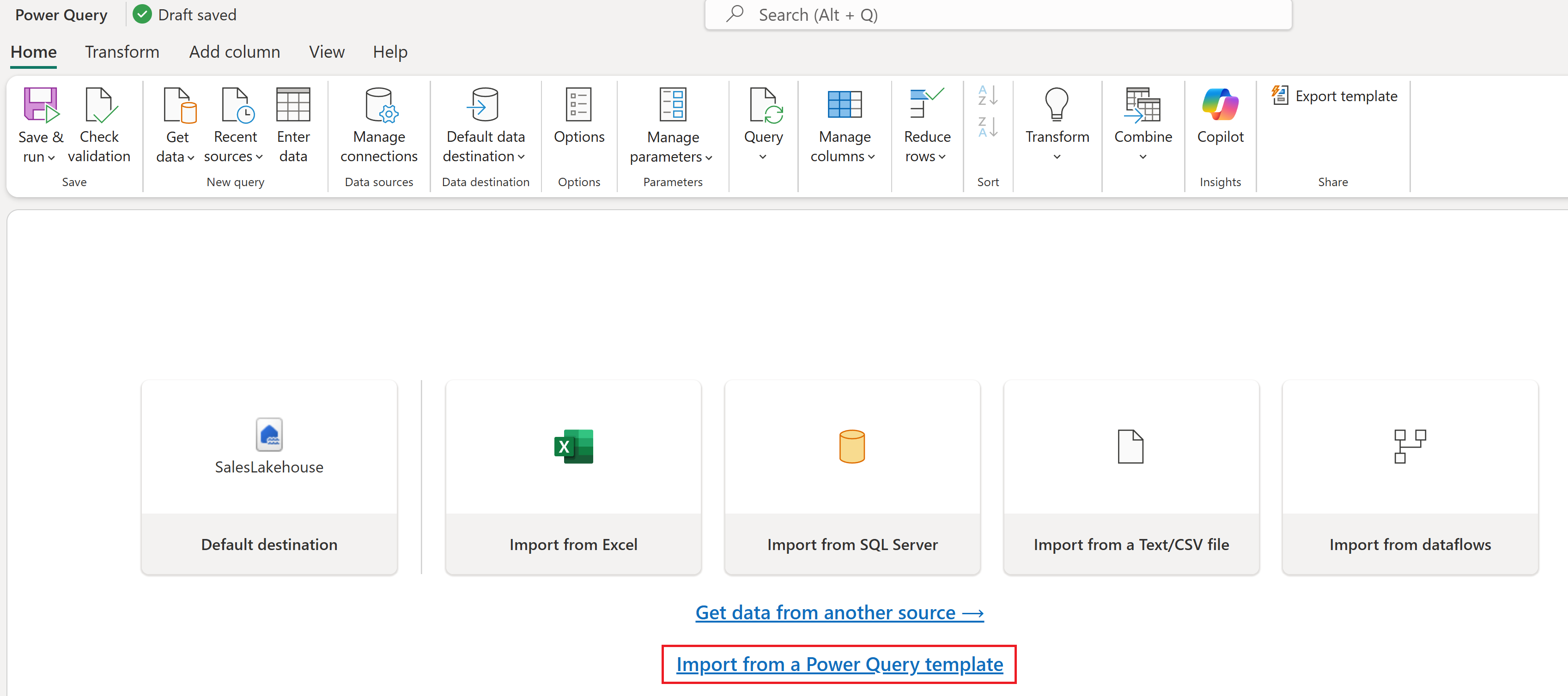Sort descending Z to A icon
This screenshot has height=696, width=1568.
987,127
